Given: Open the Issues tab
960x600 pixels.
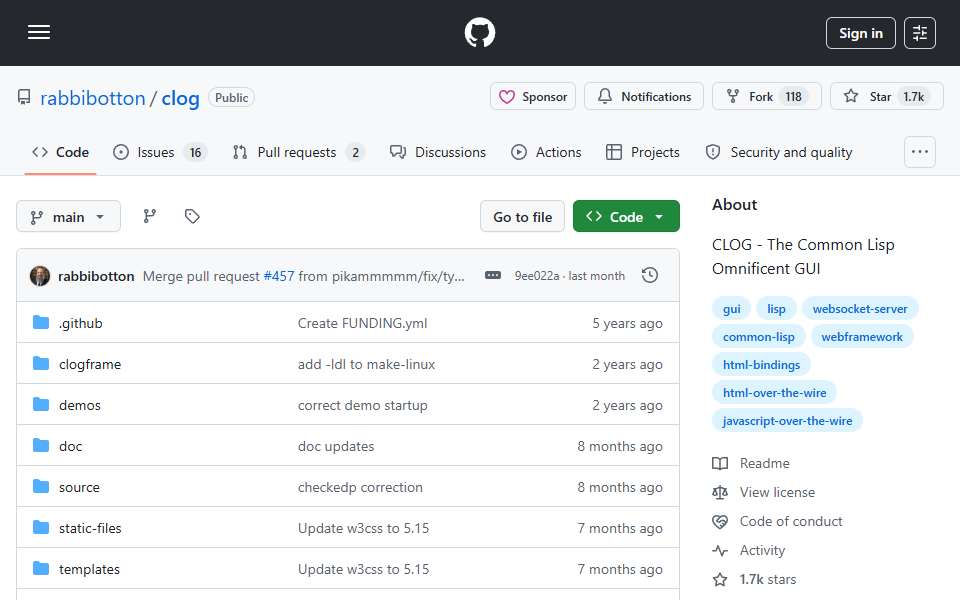Looking at the screenshot, I should click(160, 152).
